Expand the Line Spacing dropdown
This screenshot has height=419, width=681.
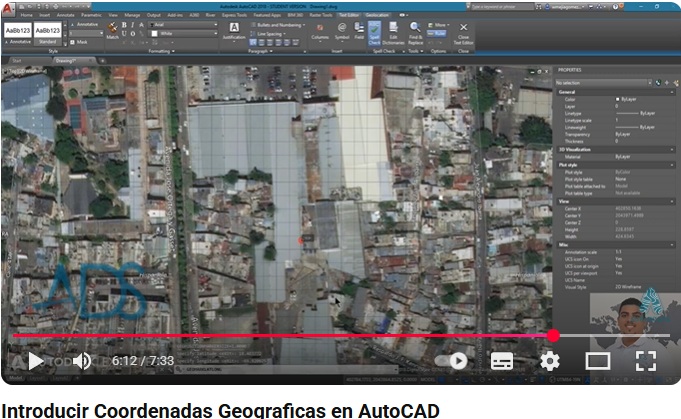point(272,33)
